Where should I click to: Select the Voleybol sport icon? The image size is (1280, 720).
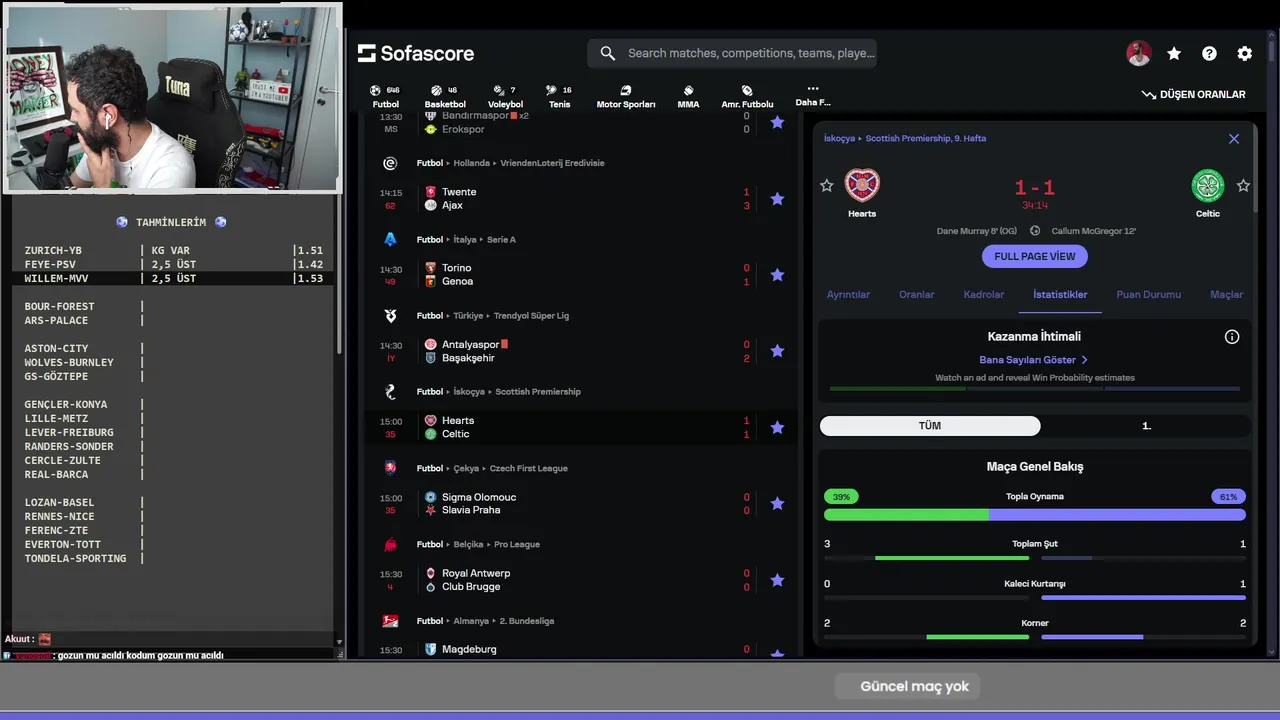pos(497,90)
